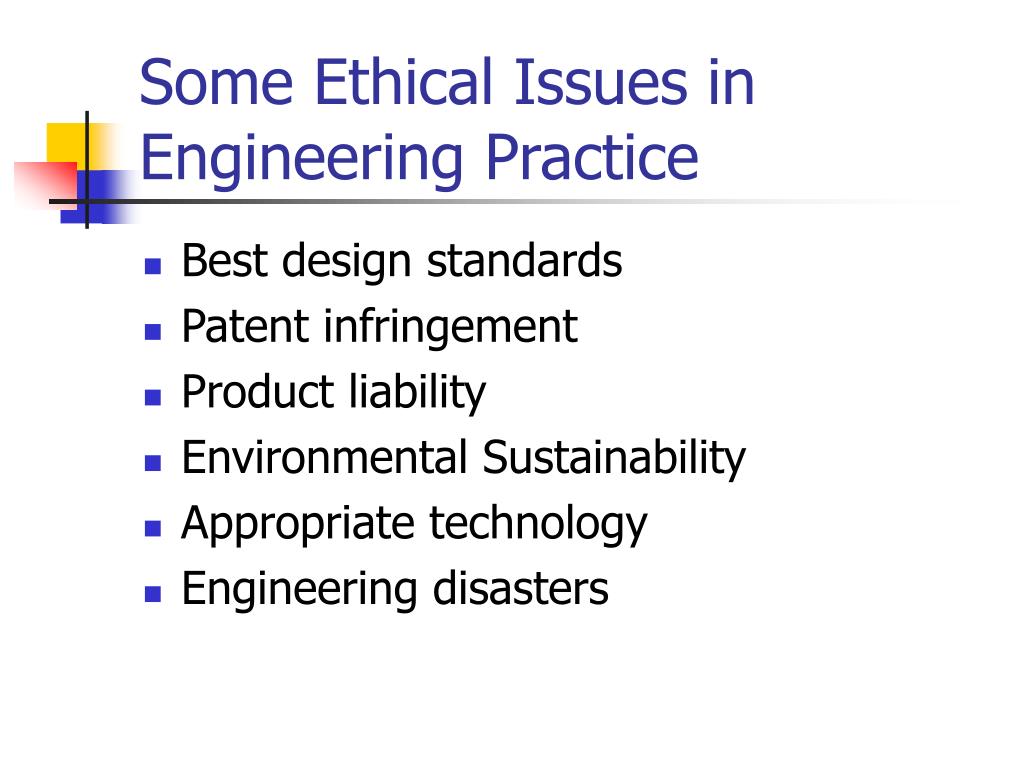Screen dimensions: 1024x768
Task: Select the 'Patent infringement' bullet text
Action: point(379,327)
